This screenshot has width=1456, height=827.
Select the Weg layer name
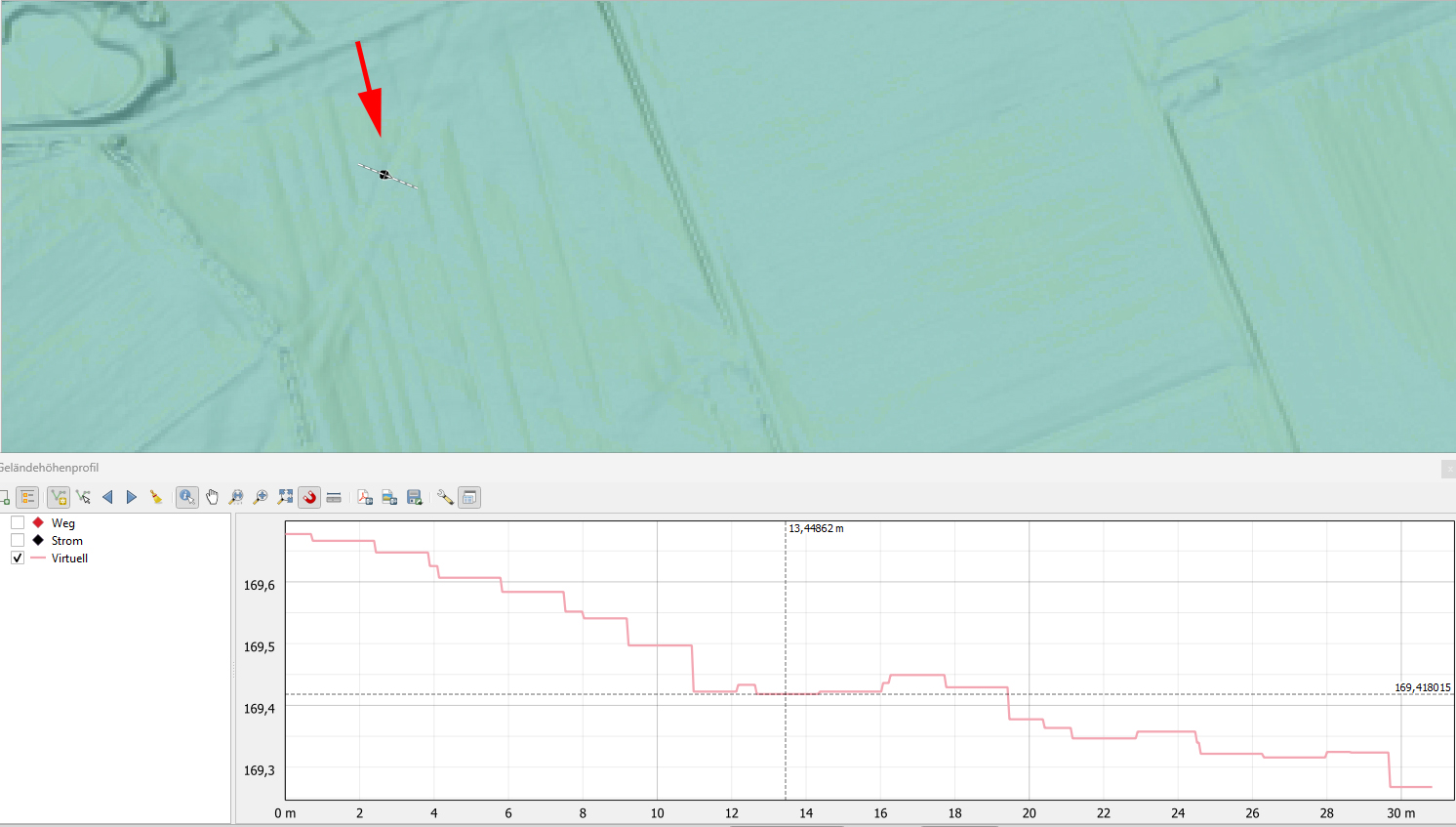pos(63,523)
